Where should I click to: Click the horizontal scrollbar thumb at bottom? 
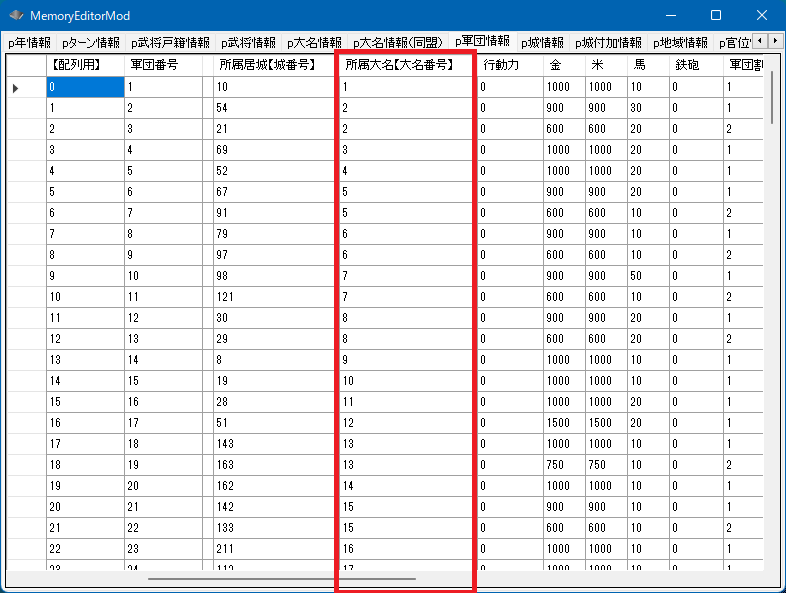(281, 578)
